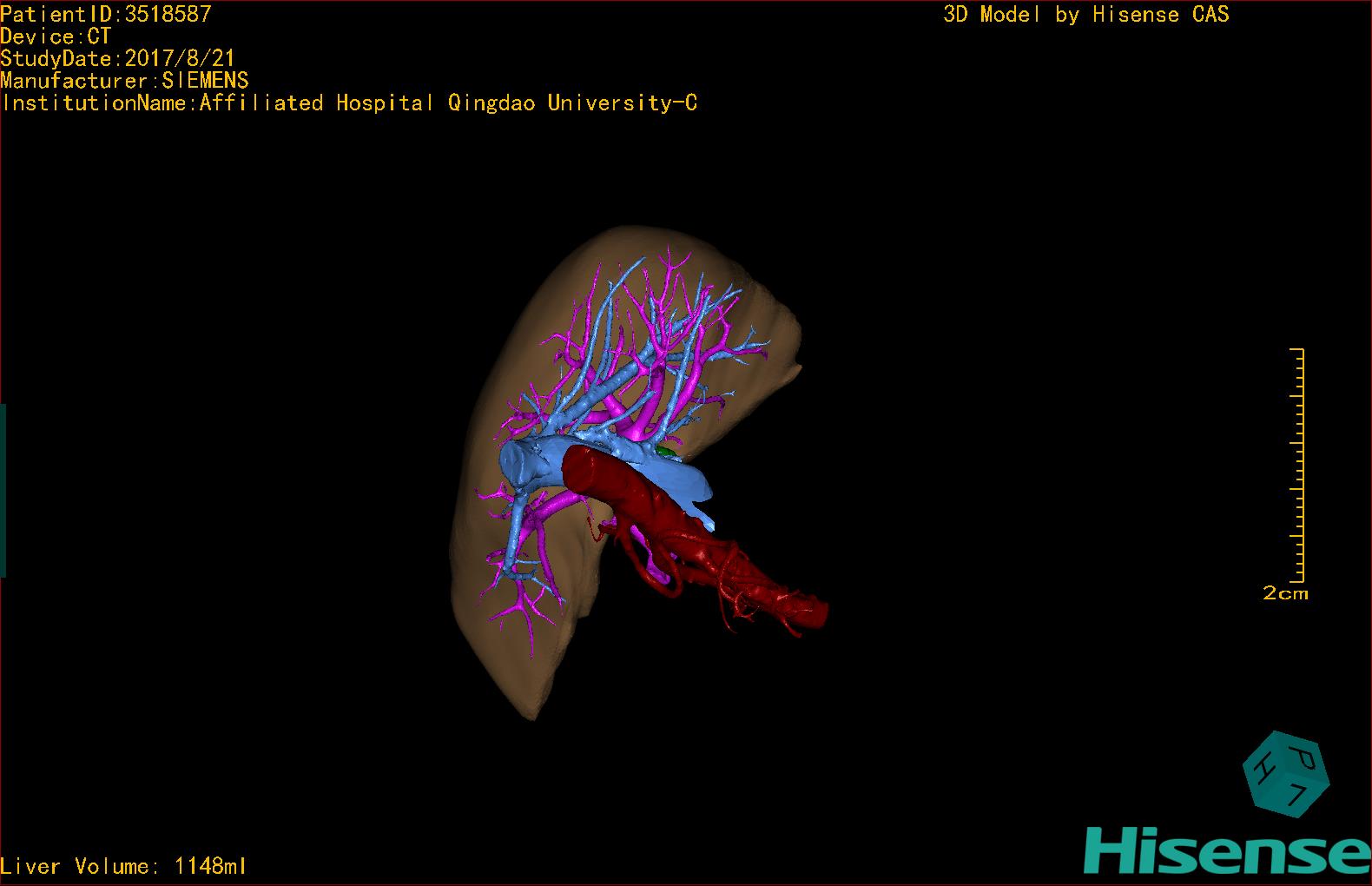Click the '3D Model by Hisense CAS' text
The height and width of the screenshot is (886, 1372).
tap(1086, 14)
